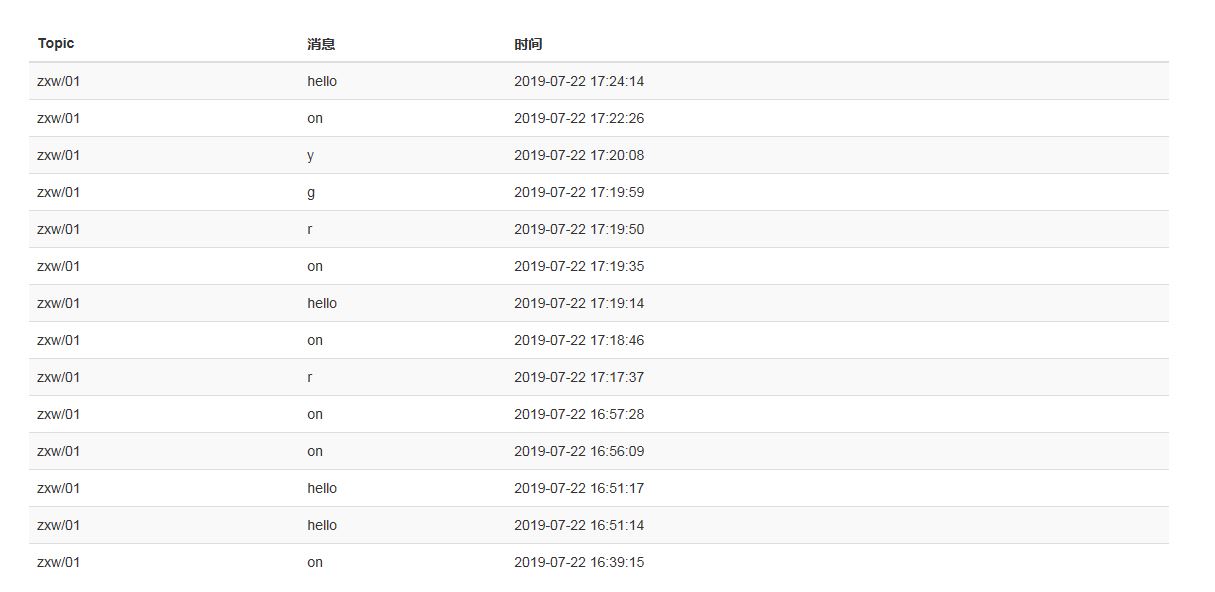Click zxw/01 topic in the 16:39:15 row
The height and width of the screenshot is (592, 1215).
tap(59, 562)
